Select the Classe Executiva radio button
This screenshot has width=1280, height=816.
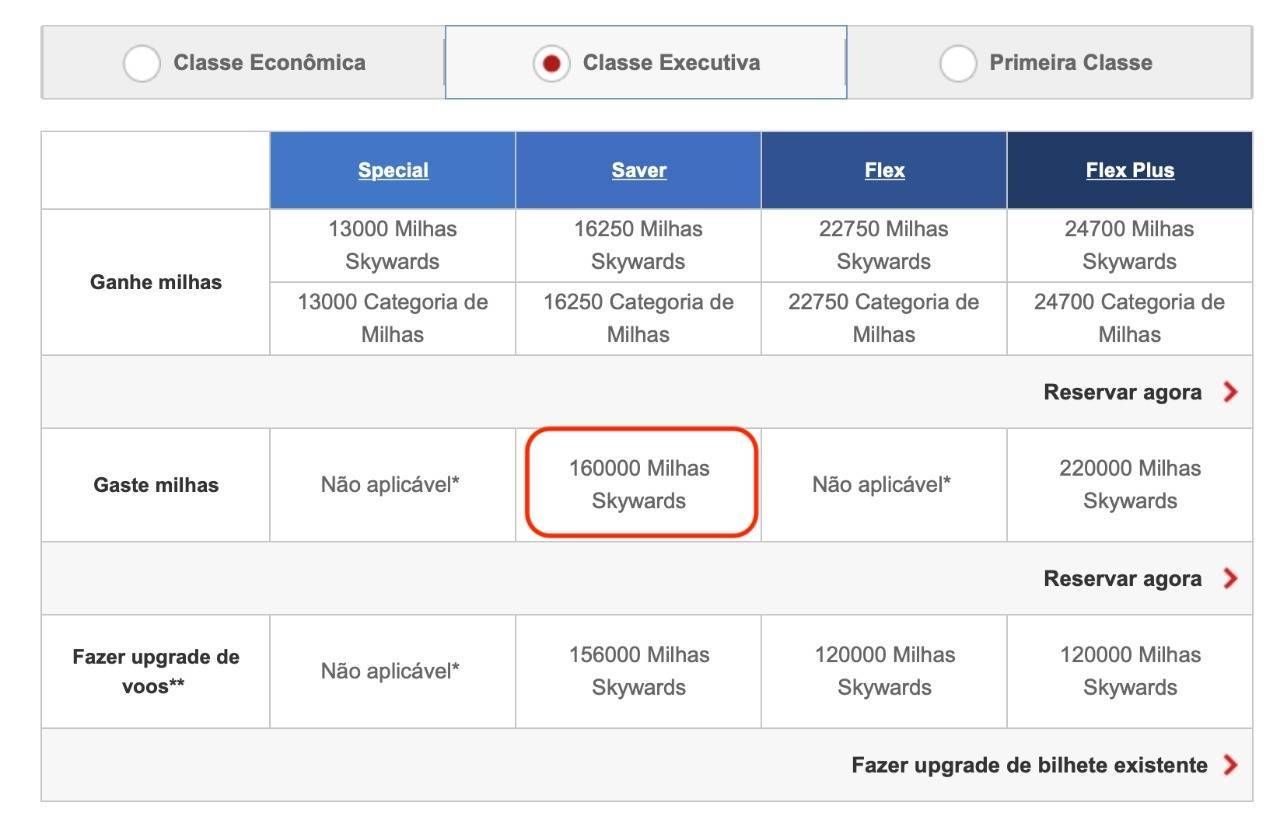pos(552,63)
